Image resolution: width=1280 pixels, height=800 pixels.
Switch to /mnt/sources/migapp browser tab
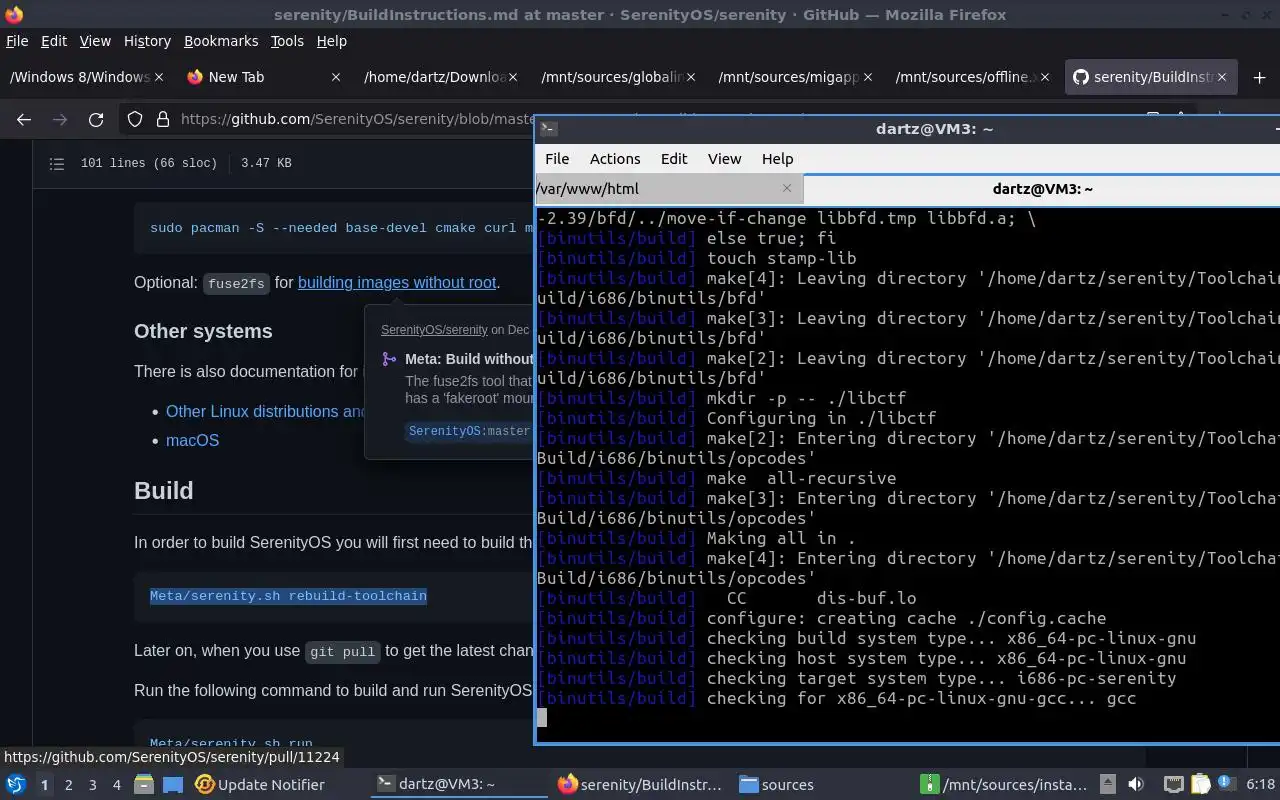(x=795, y=77)
